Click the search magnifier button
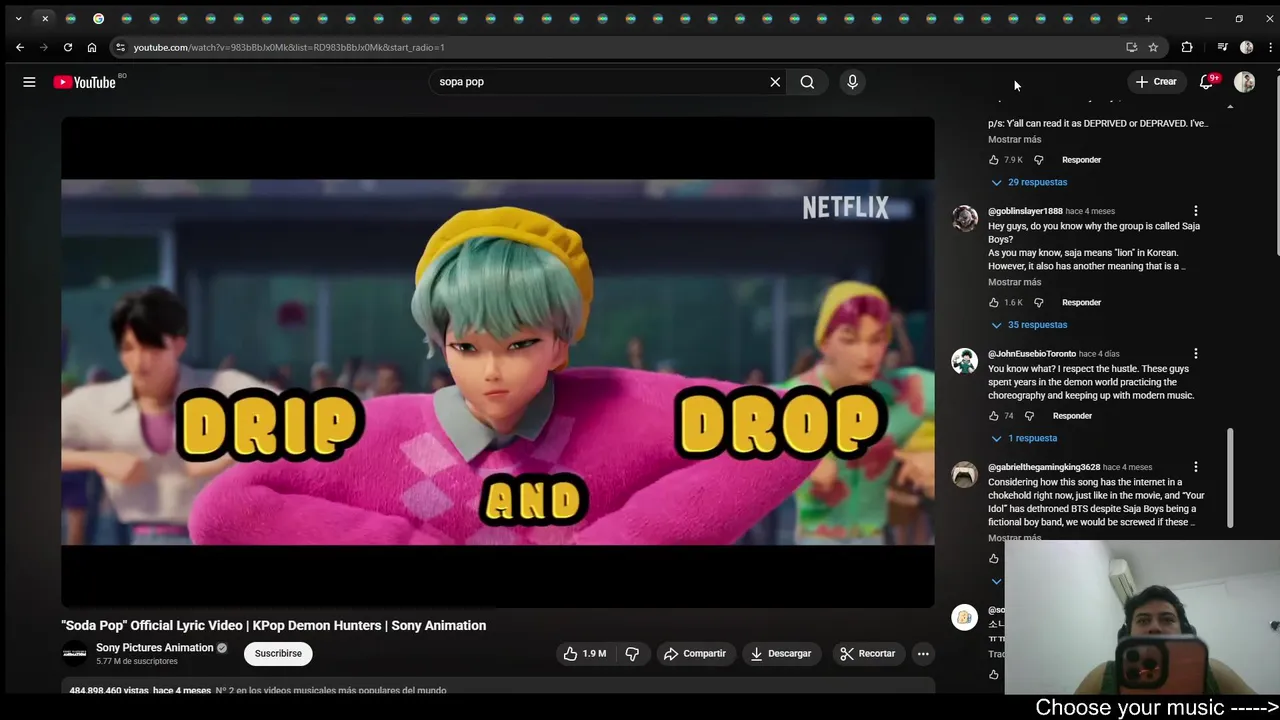1280x720 pixels. 807,82
